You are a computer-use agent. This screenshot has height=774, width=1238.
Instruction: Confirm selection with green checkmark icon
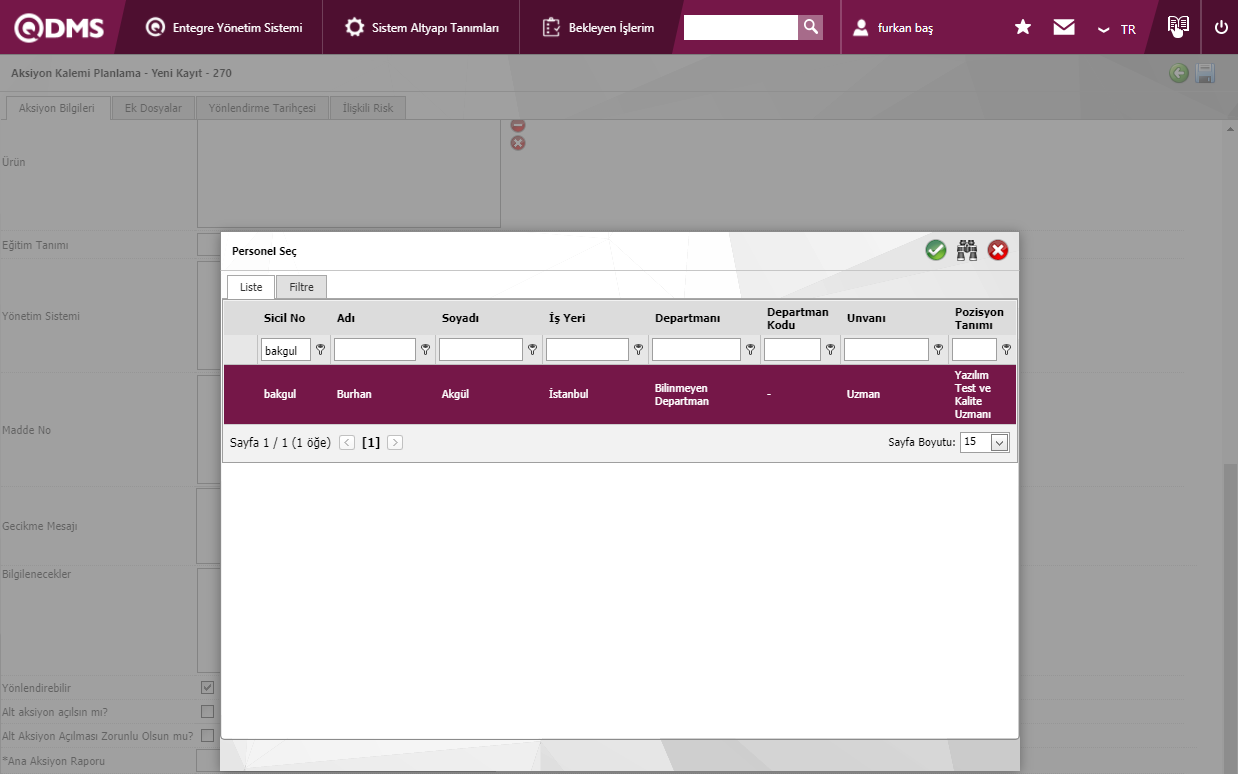click(x=935, y=251)
